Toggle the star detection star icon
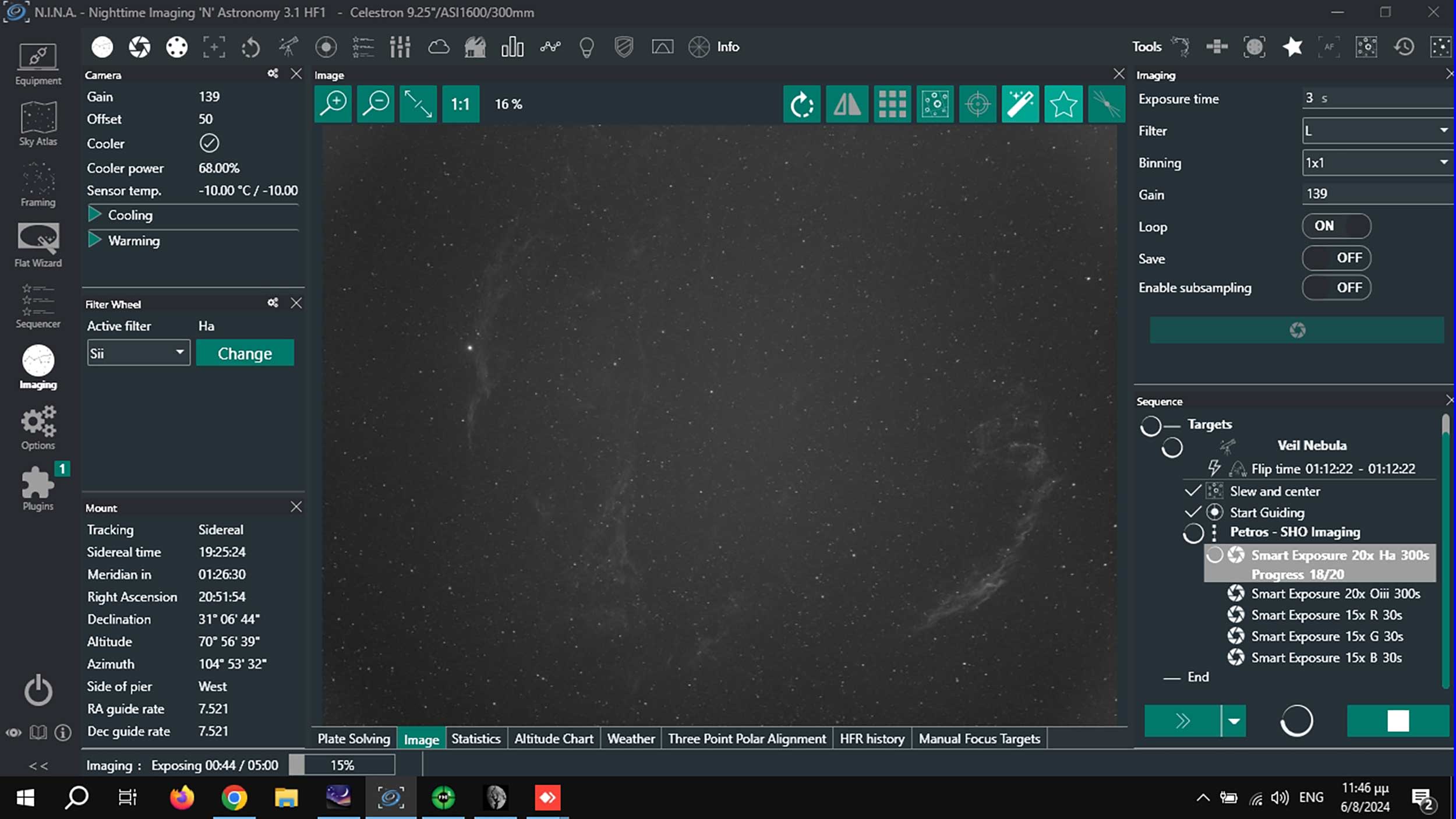 [1063, 104]
